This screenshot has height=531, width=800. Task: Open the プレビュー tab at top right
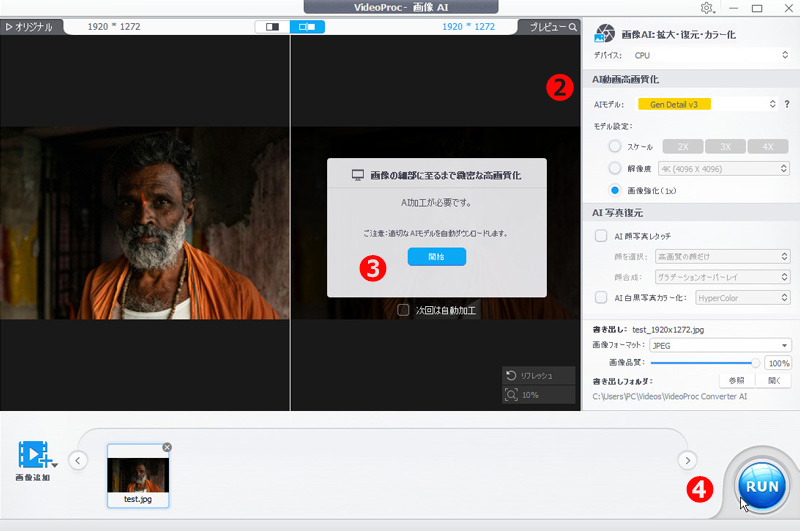tap(552, 27)
